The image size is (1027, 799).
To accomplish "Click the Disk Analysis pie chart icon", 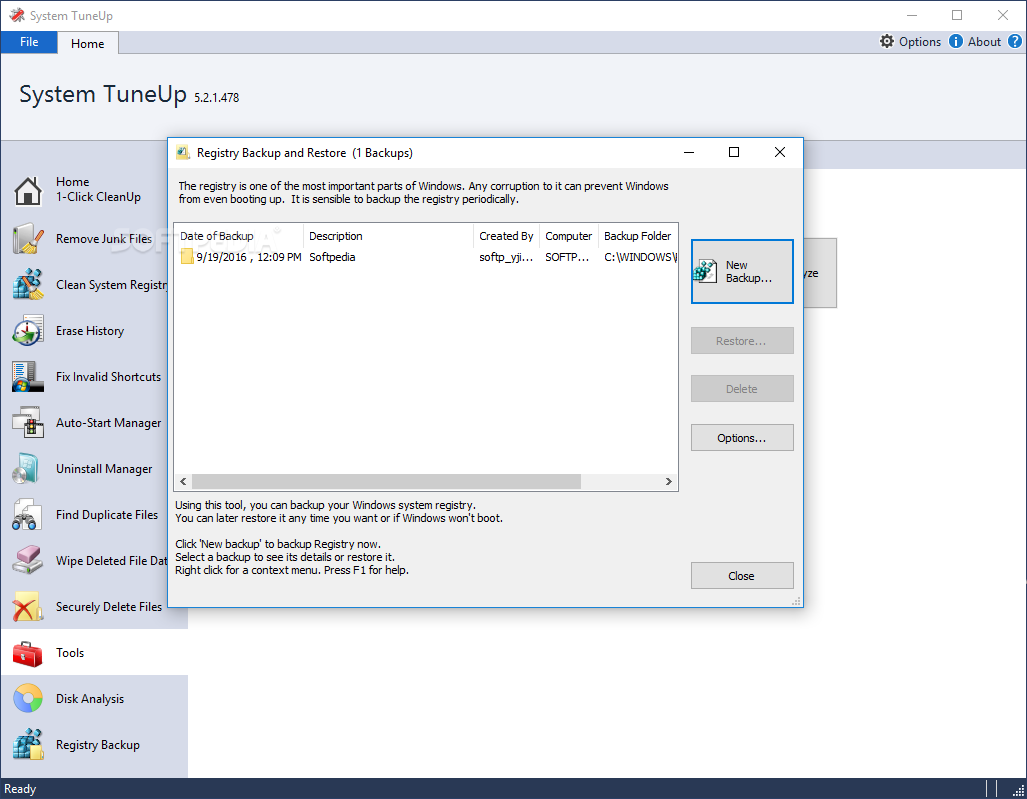I will 28,699.
